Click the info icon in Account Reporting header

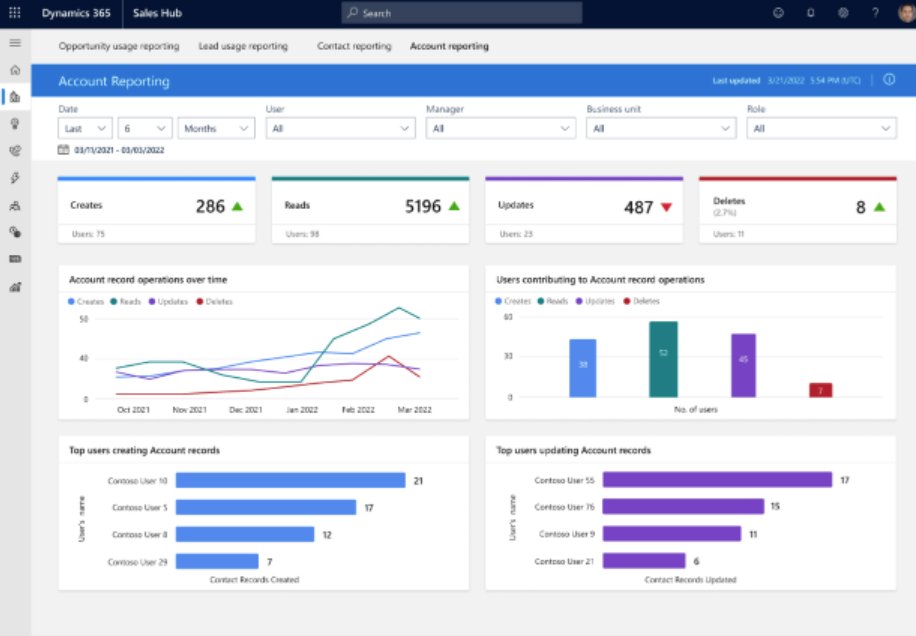click(889, 79)
